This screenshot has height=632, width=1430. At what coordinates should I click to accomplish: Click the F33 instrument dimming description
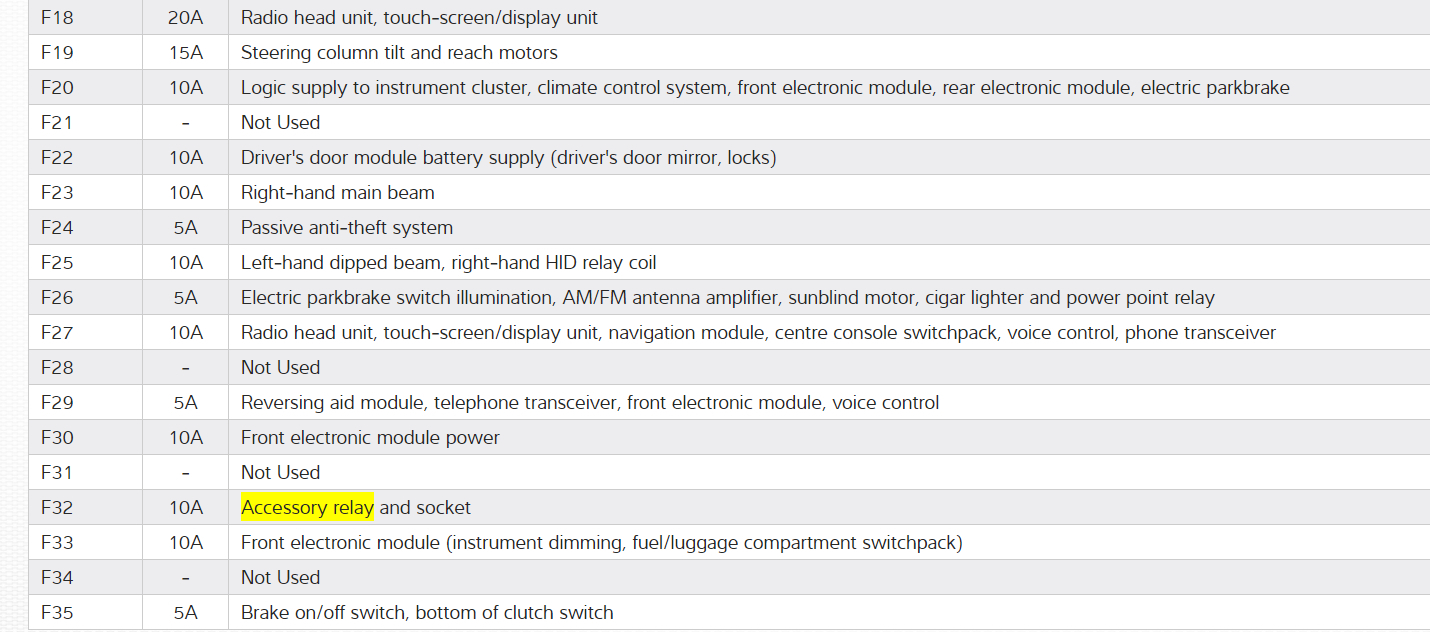click(x=601, y=543)
